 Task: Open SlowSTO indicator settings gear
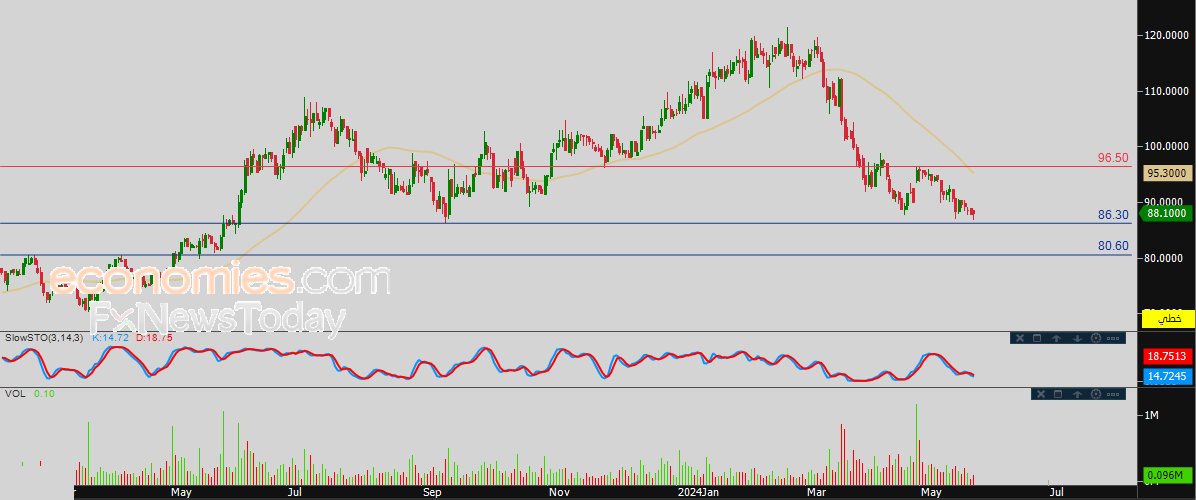1096,338
